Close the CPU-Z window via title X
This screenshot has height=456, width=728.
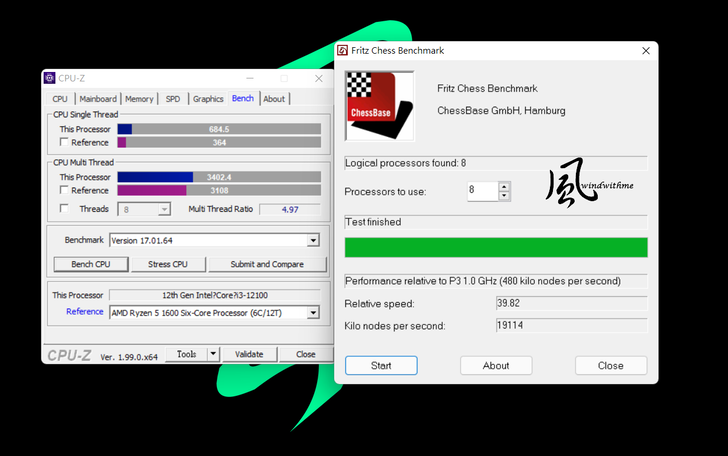click(318, 78)
